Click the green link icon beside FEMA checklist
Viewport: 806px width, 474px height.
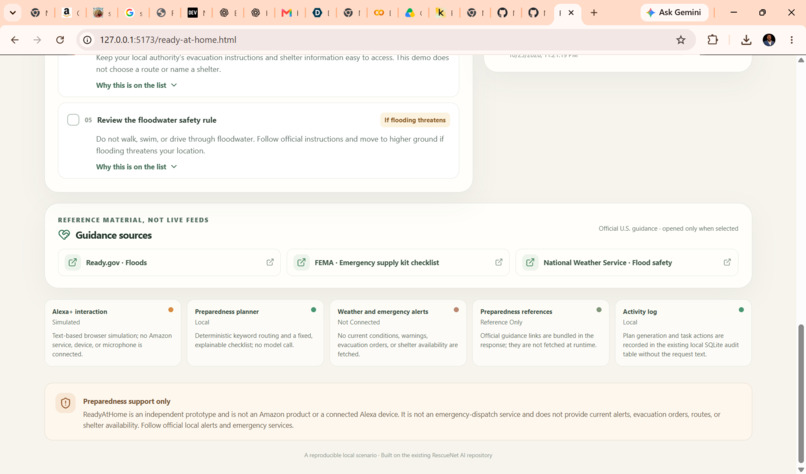301,262
